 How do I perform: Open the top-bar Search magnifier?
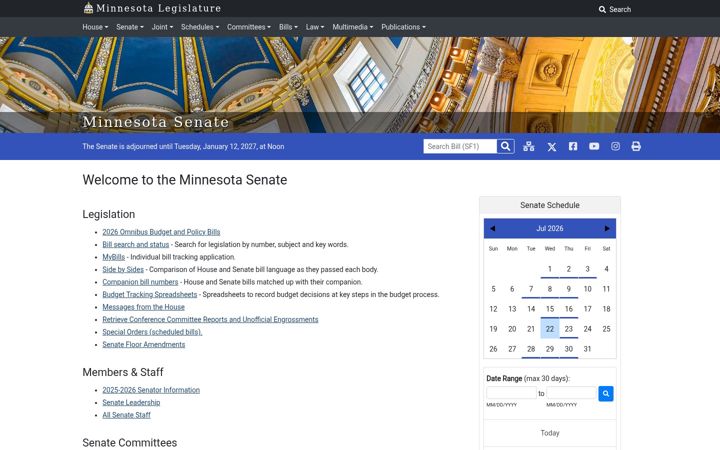click(614, 9)
